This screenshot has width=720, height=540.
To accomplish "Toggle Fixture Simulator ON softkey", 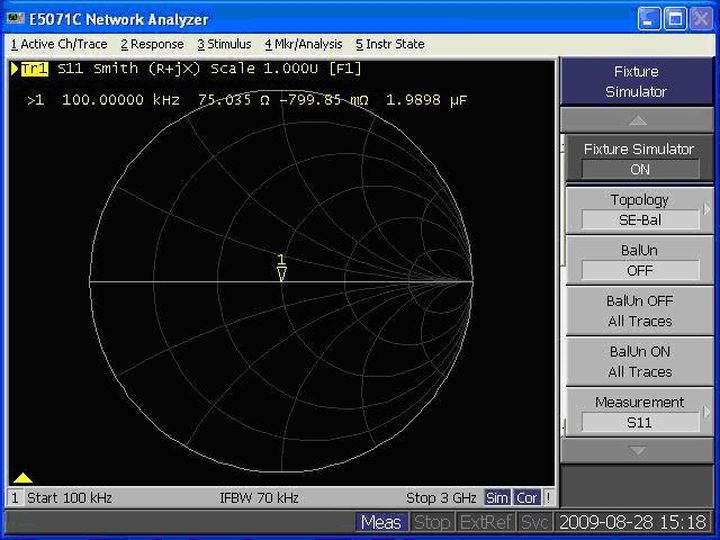I will [639, 159].
